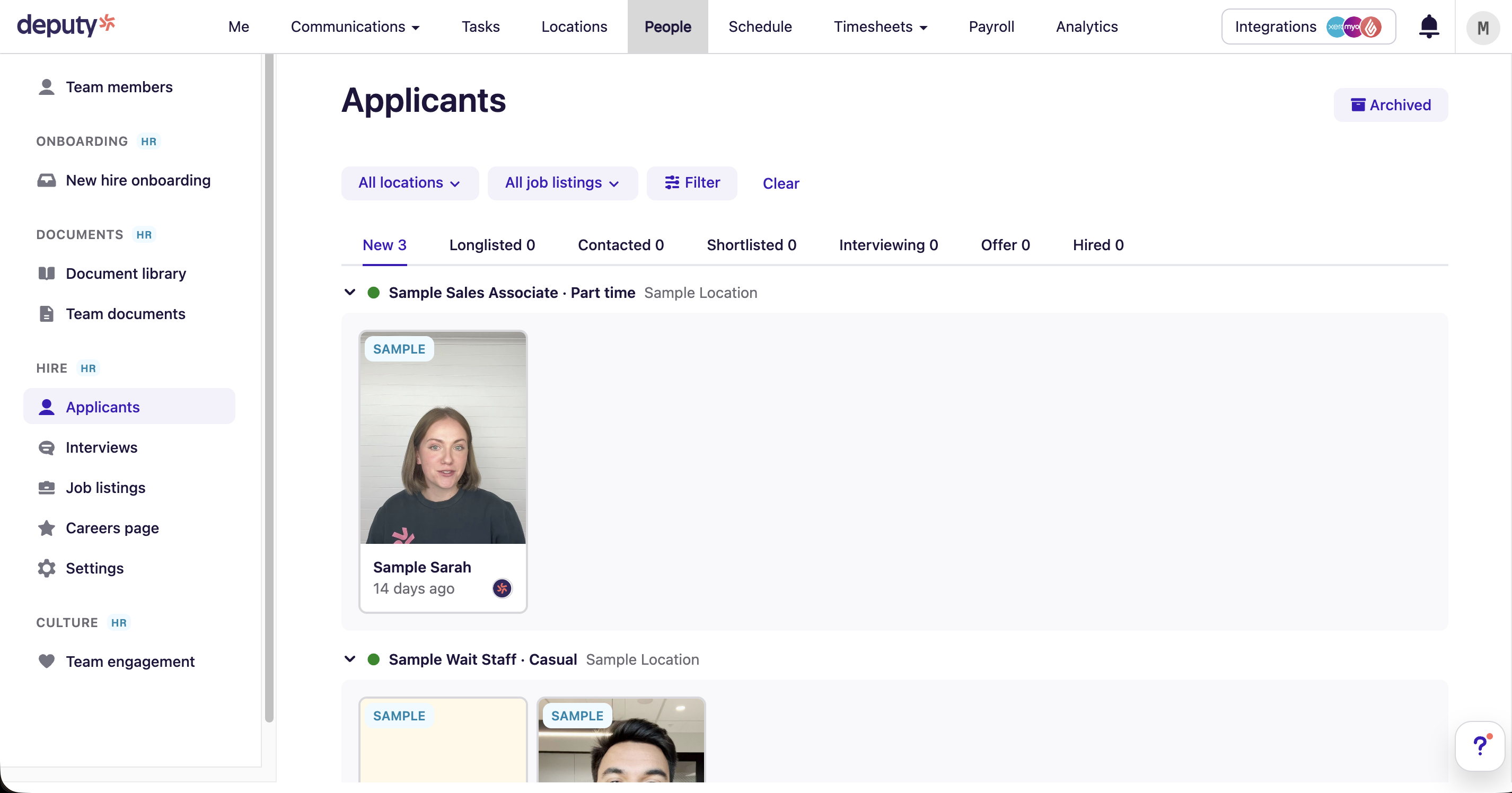Click the Careers page star icon
The height and width of the screenshot is (793, 1512).
[46, 527]
